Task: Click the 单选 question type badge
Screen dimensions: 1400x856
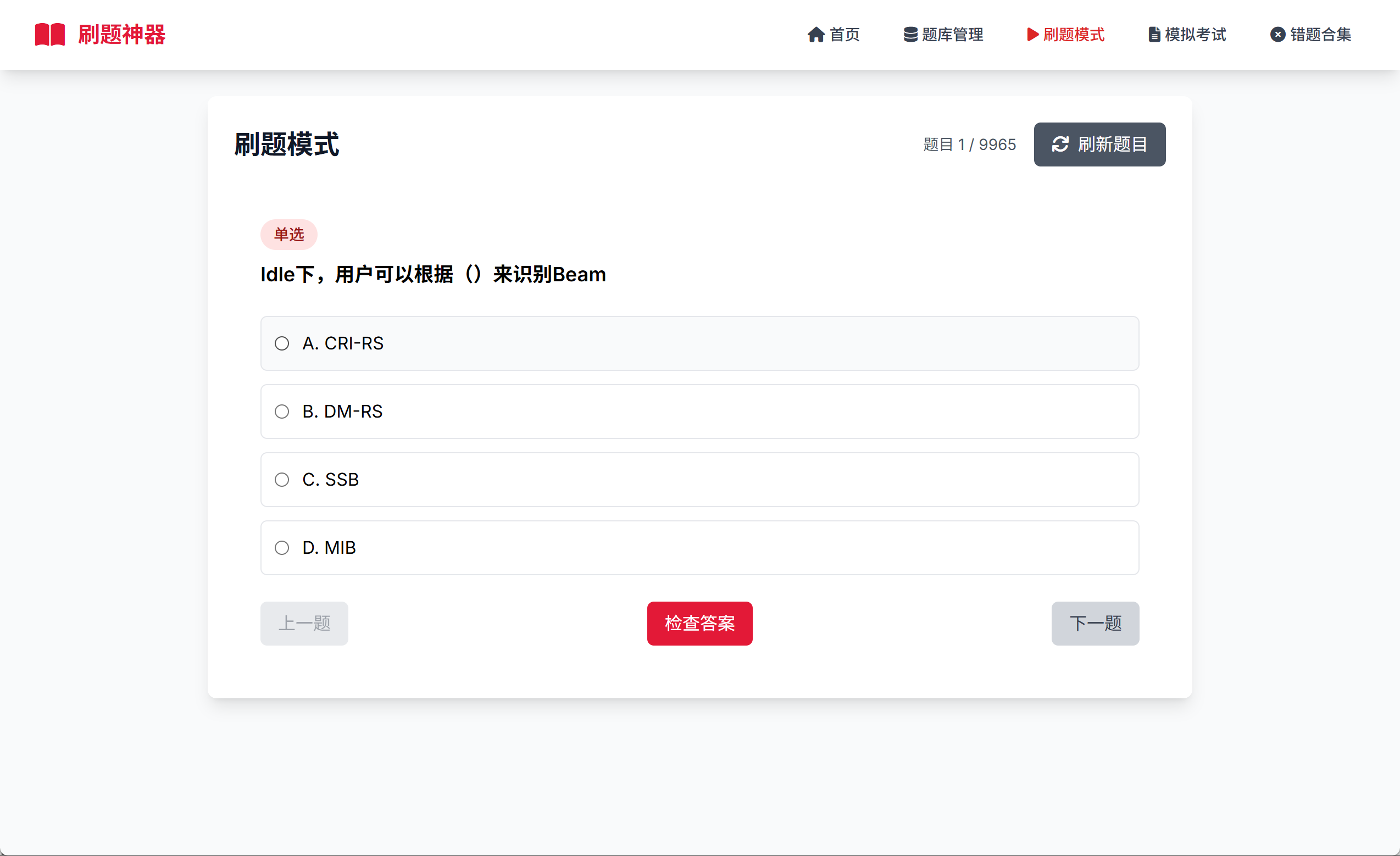Action: 288,235
